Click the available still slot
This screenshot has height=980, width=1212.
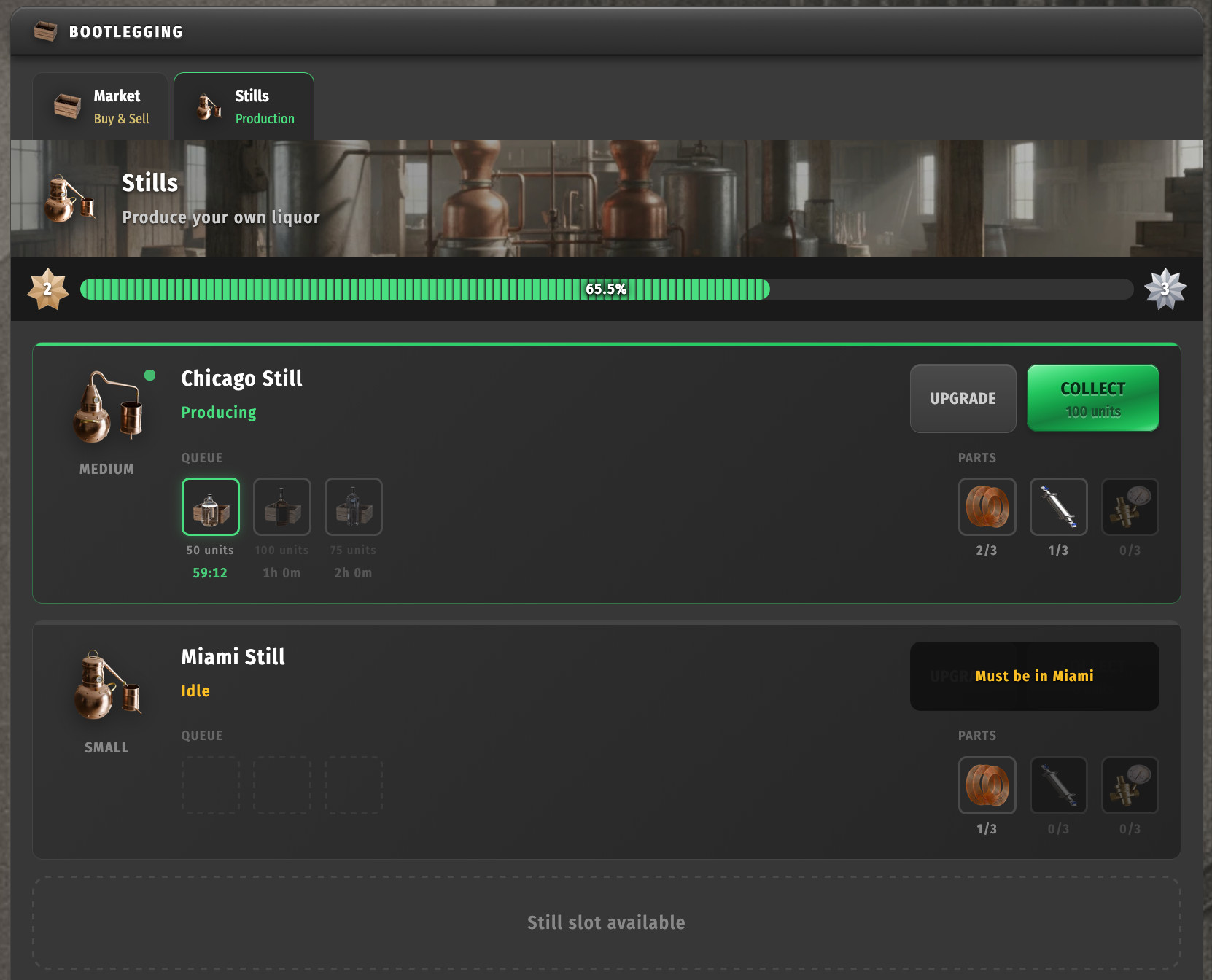pyautogui.click(x=606, y=922)
